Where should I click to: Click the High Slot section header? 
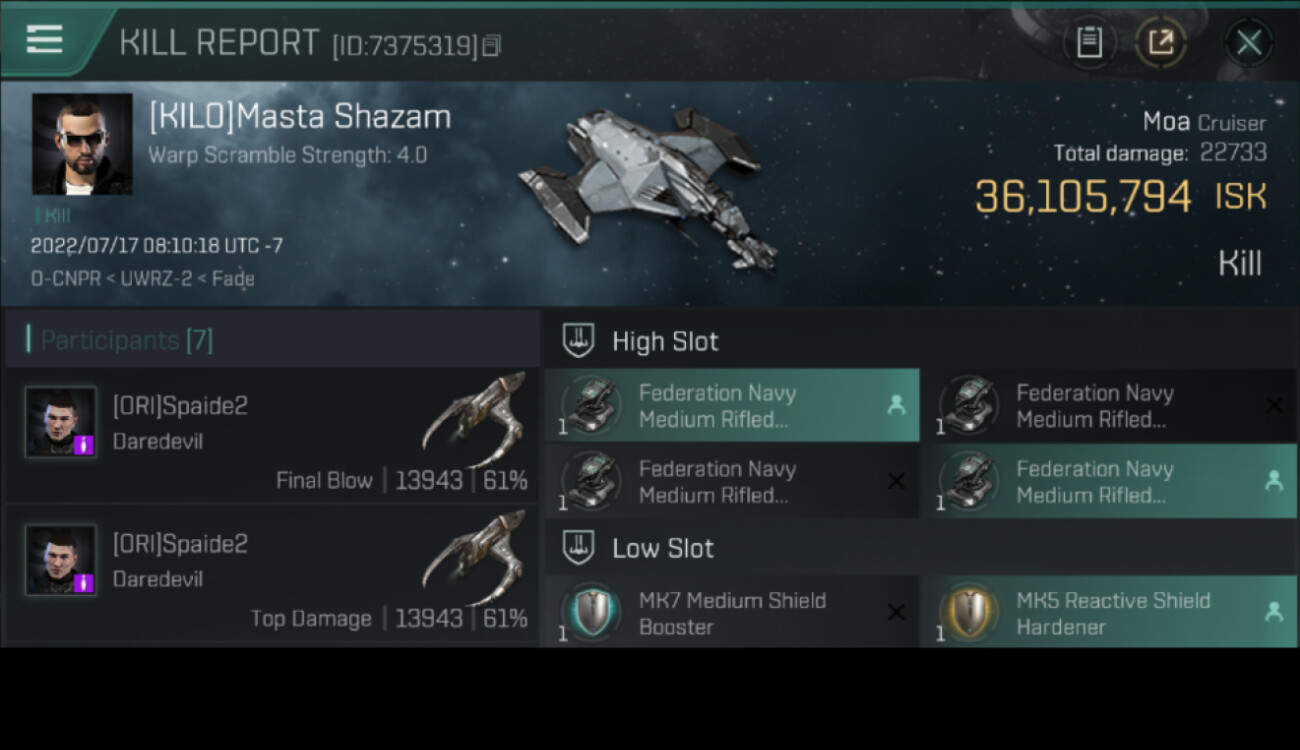click(x=665, y=341)
